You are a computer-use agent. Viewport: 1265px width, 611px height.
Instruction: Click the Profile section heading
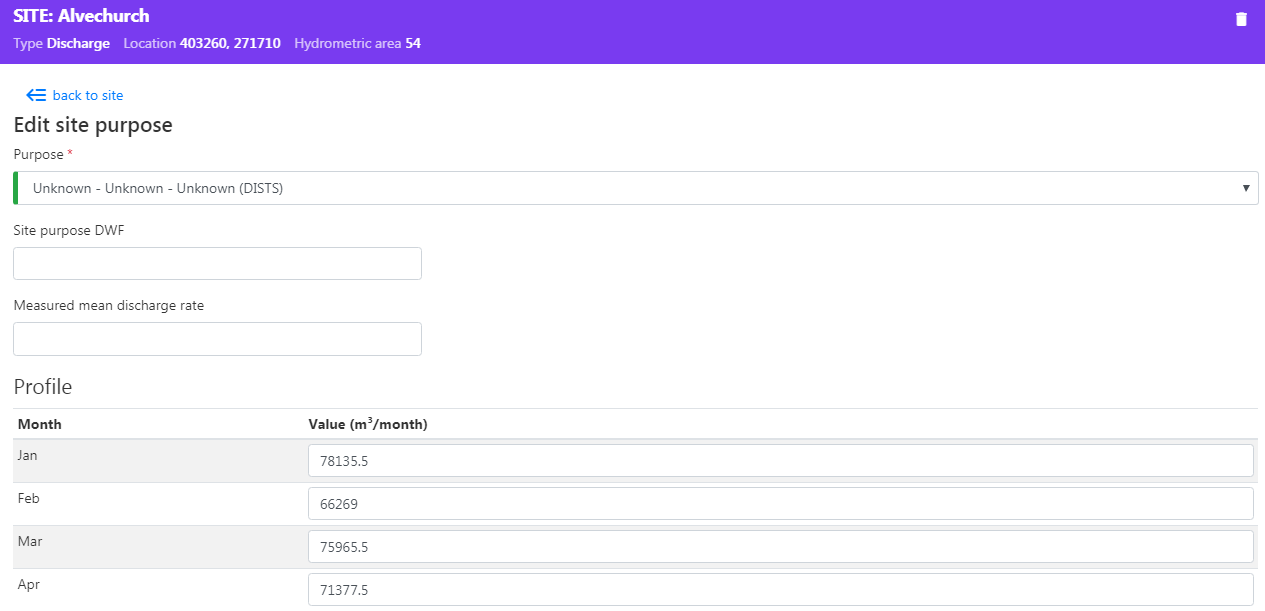click(x=43, y=387)
